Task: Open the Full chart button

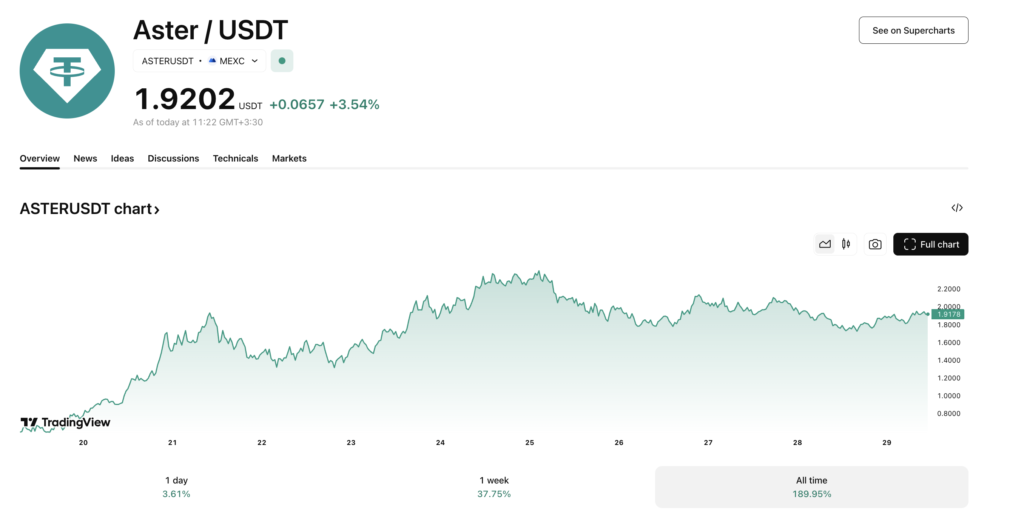Action: tap(931, 244)
